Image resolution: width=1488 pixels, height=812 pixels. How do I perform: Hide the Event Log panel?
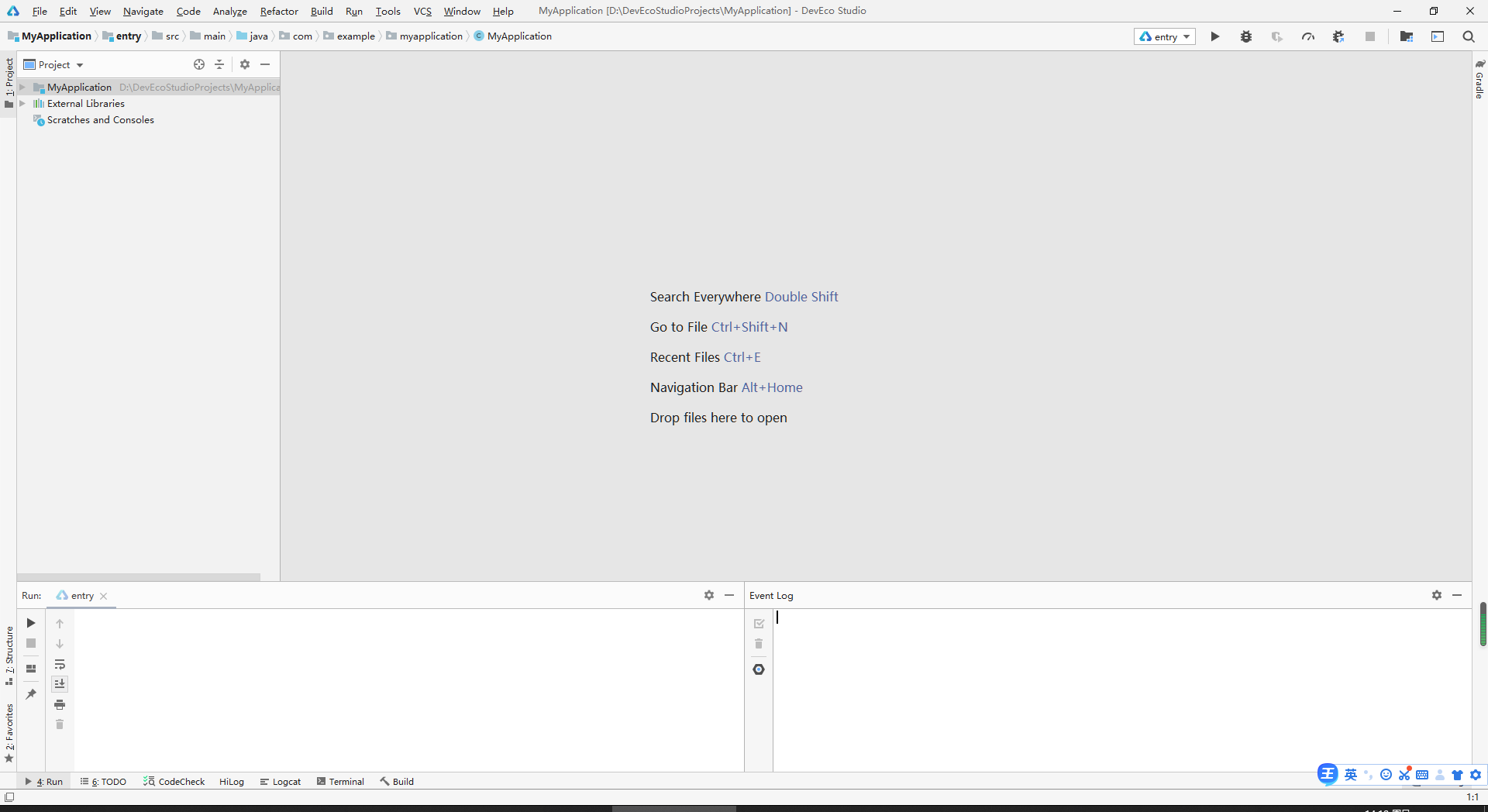(x=1457, y=595)
